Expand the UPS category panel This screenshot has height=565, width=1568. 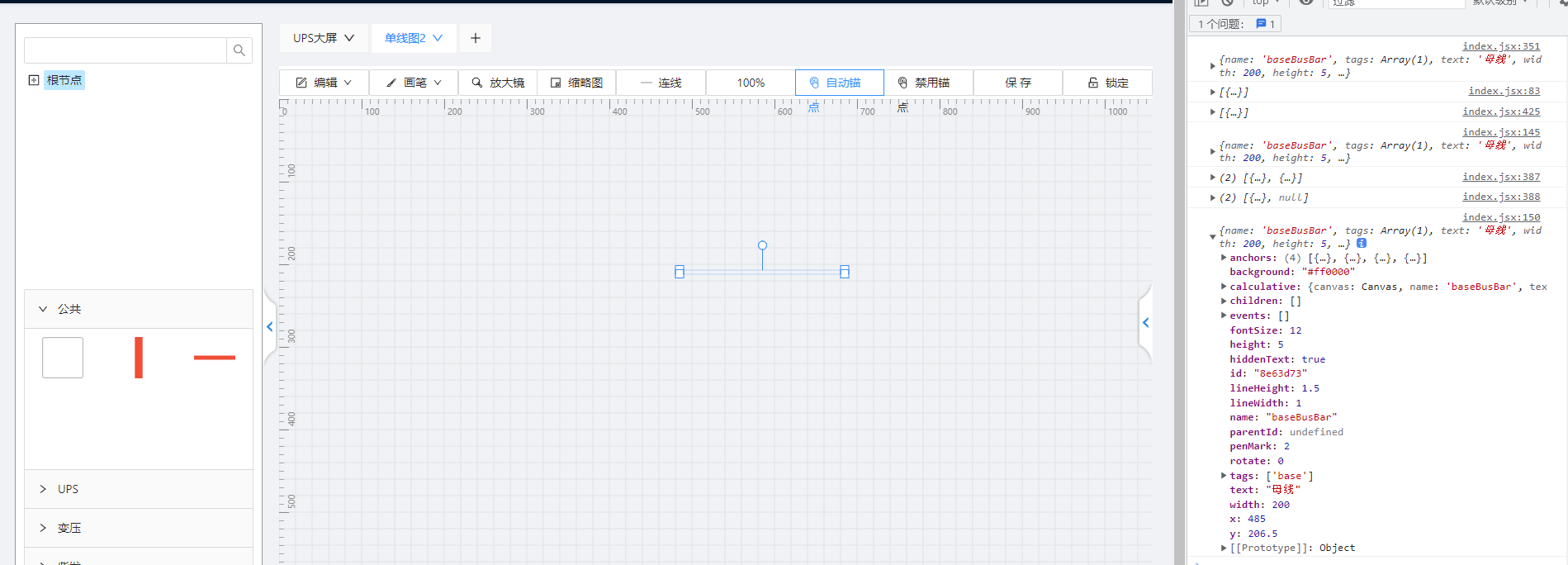point(139,489)
